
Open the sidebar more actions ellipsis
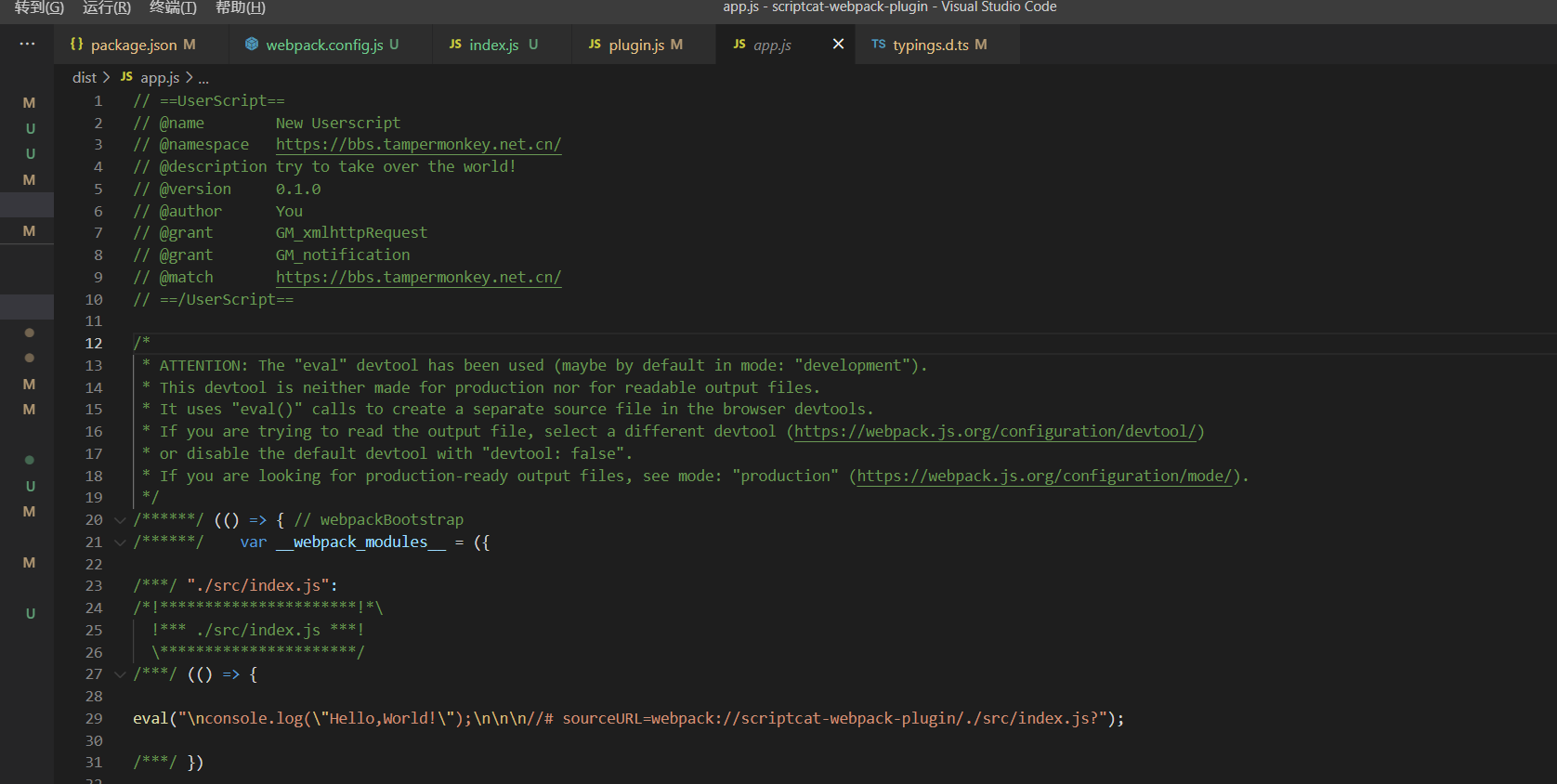click(27, 44)
